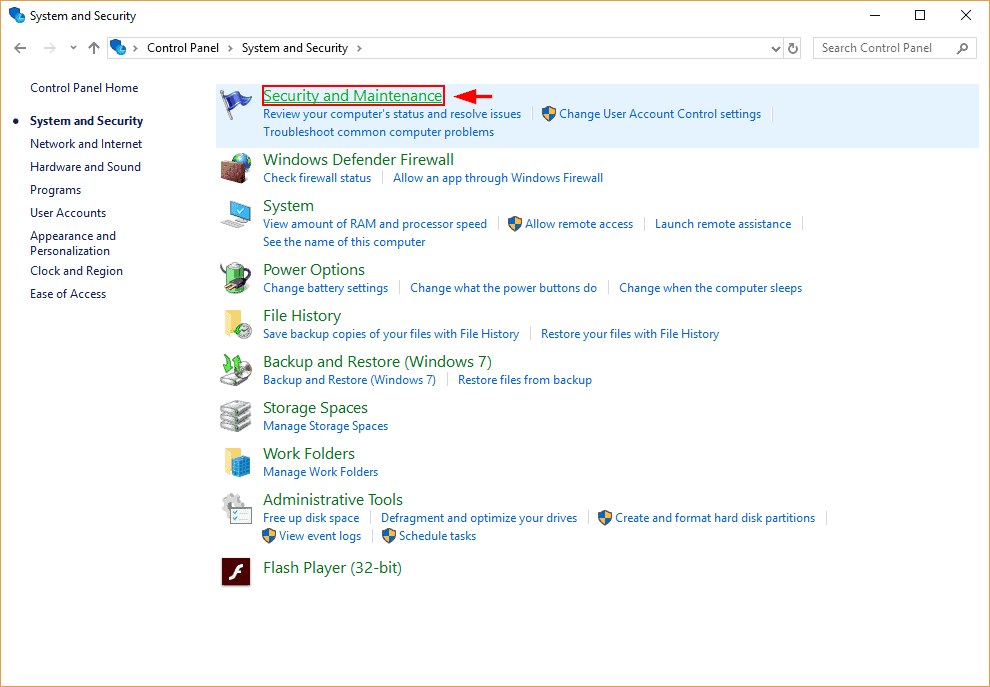Viewport: 990px width, 687px height.
Task: Select Network and Internet in sidebar
Action: tap(86, 144)
